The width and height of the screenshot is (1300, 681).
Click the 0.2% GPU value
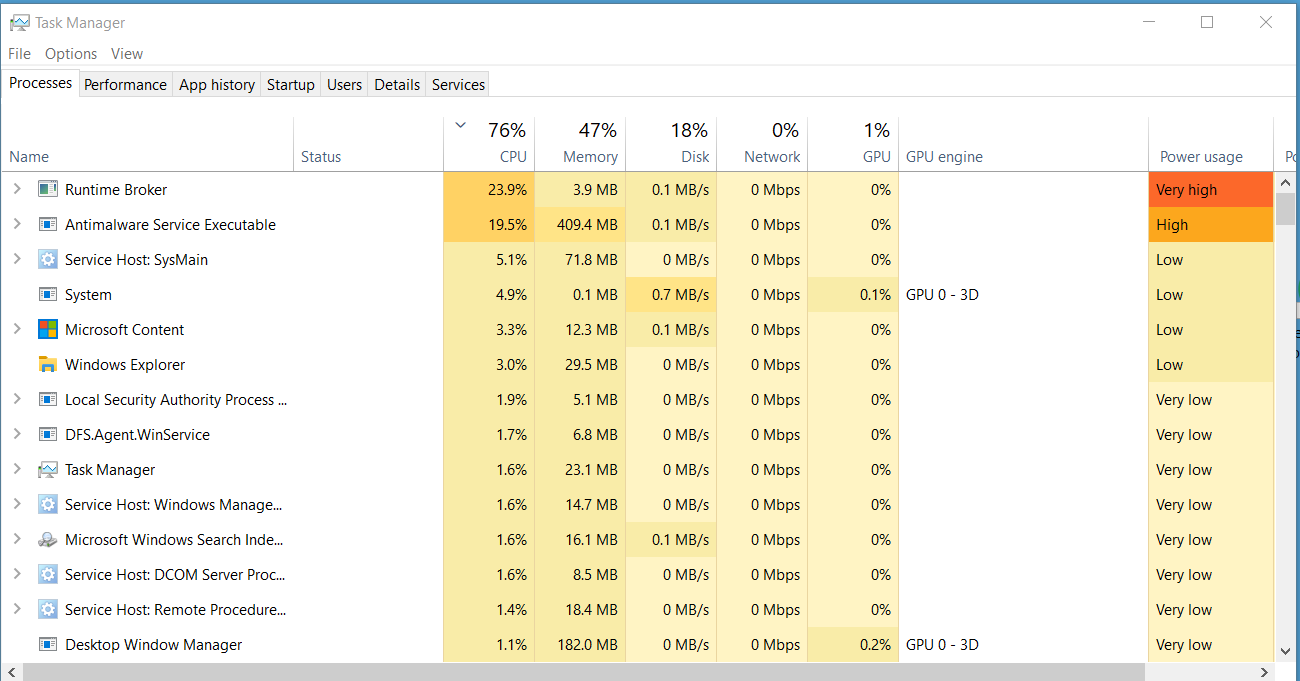coord(874,644)
